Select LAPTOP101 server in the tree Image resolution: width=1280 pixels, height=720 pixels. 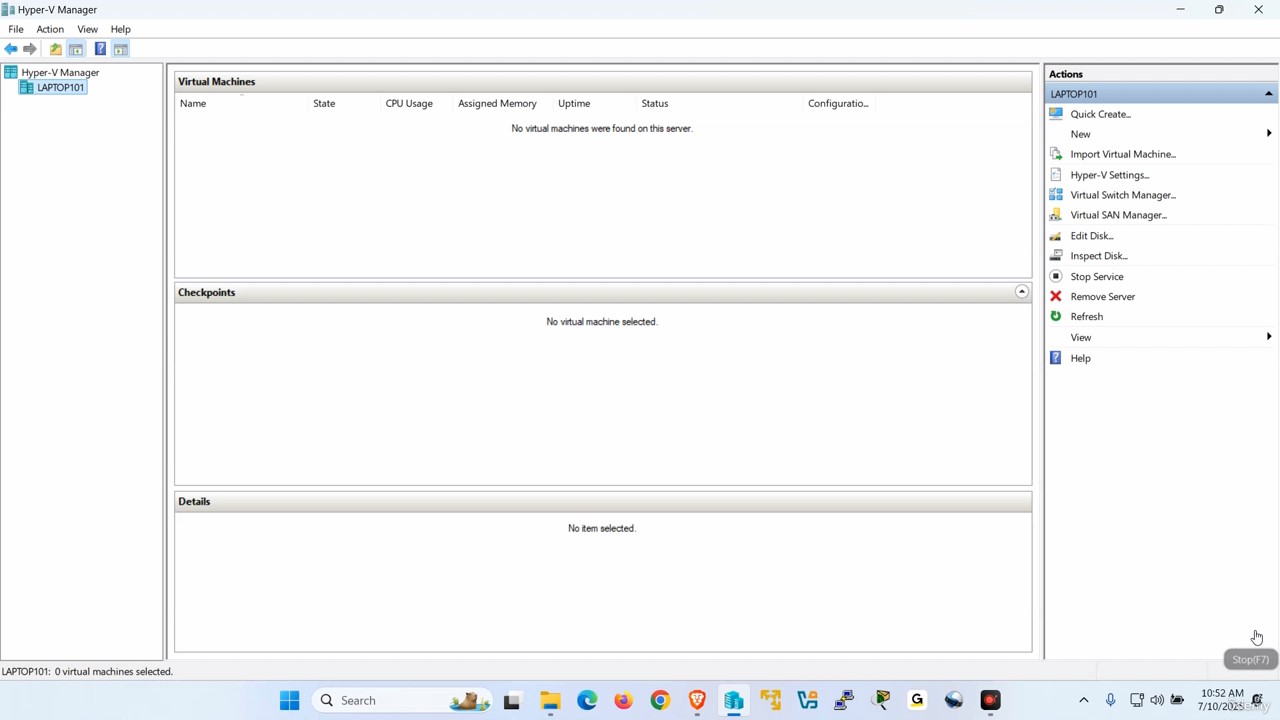(60, 87)
